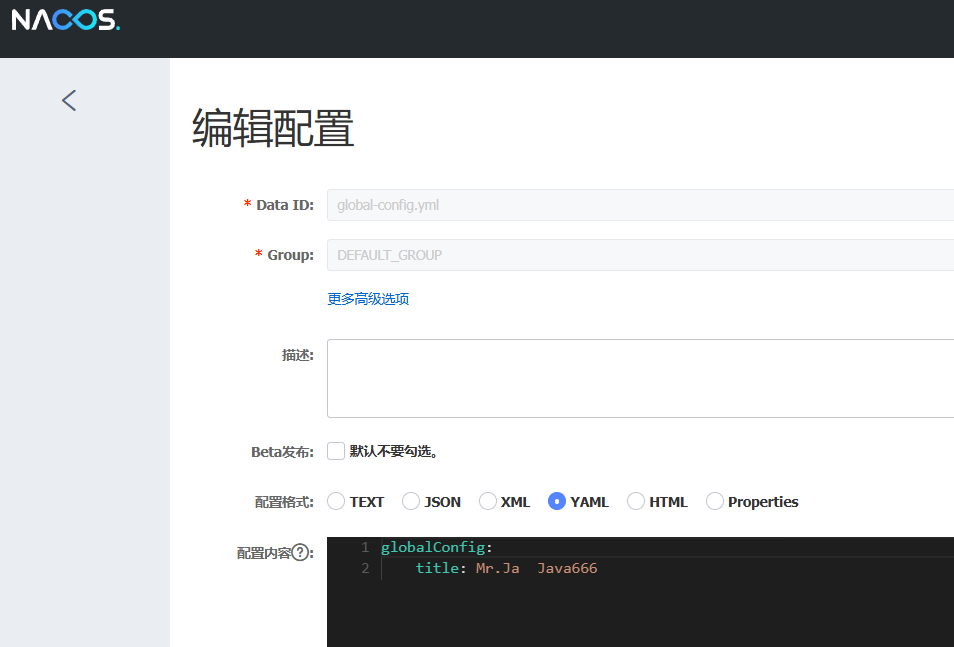This screenshot has width=954, height=647.
Task: Click line number 2 in editor
Action: coord(365,568)
